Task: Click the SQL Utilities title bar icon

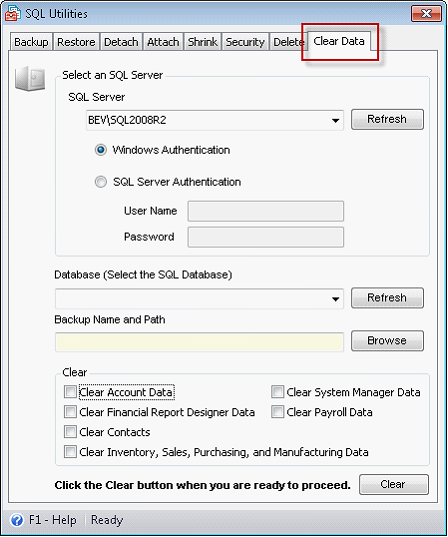Action: [13, 13]
